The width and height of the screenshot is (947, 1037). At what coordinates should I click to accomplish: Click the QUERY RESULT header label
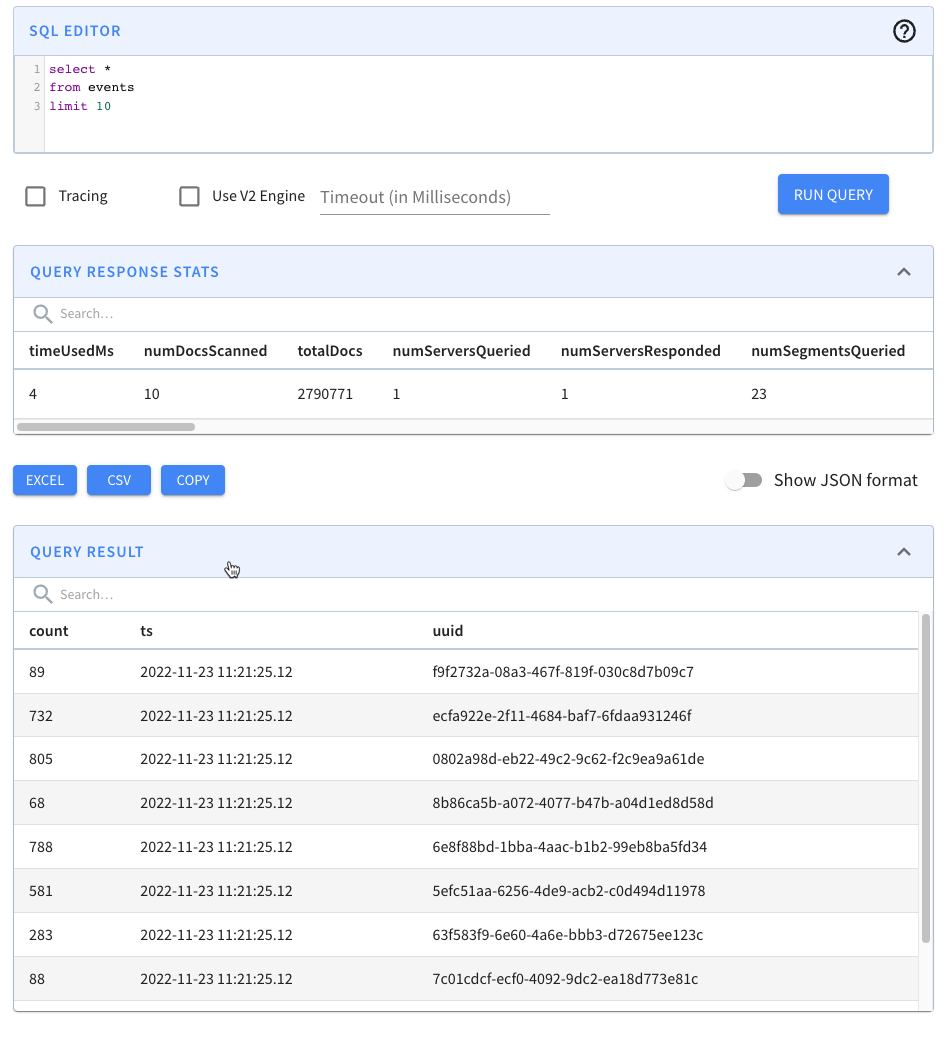(x=86, y=551)
